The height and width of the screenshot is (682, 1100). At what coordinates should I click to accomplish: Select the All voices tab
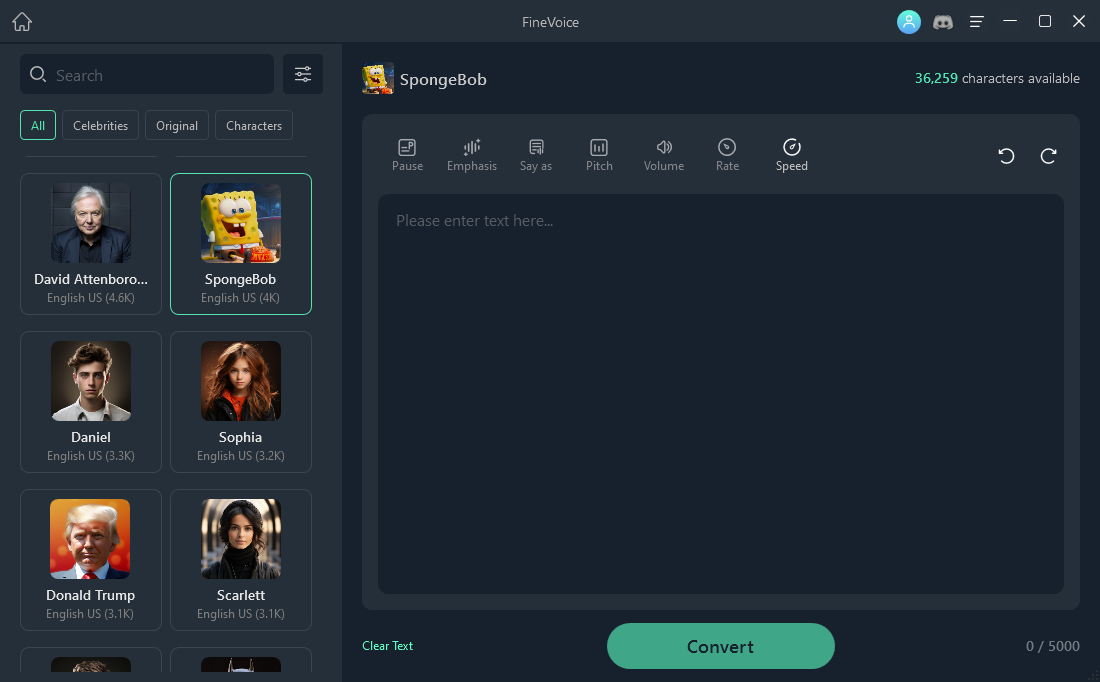[38, 126]
